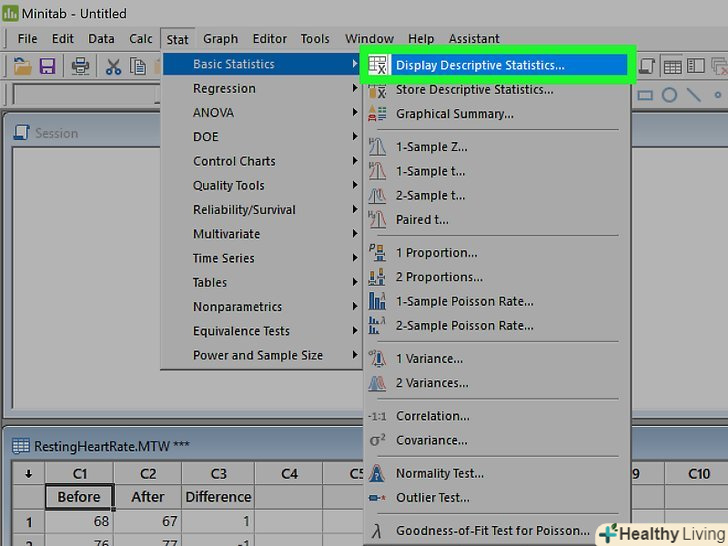This screenshot has height=546, width=728.
Task: Click the Store Descriptive Statistics icon
Action: tap(377, 90)
